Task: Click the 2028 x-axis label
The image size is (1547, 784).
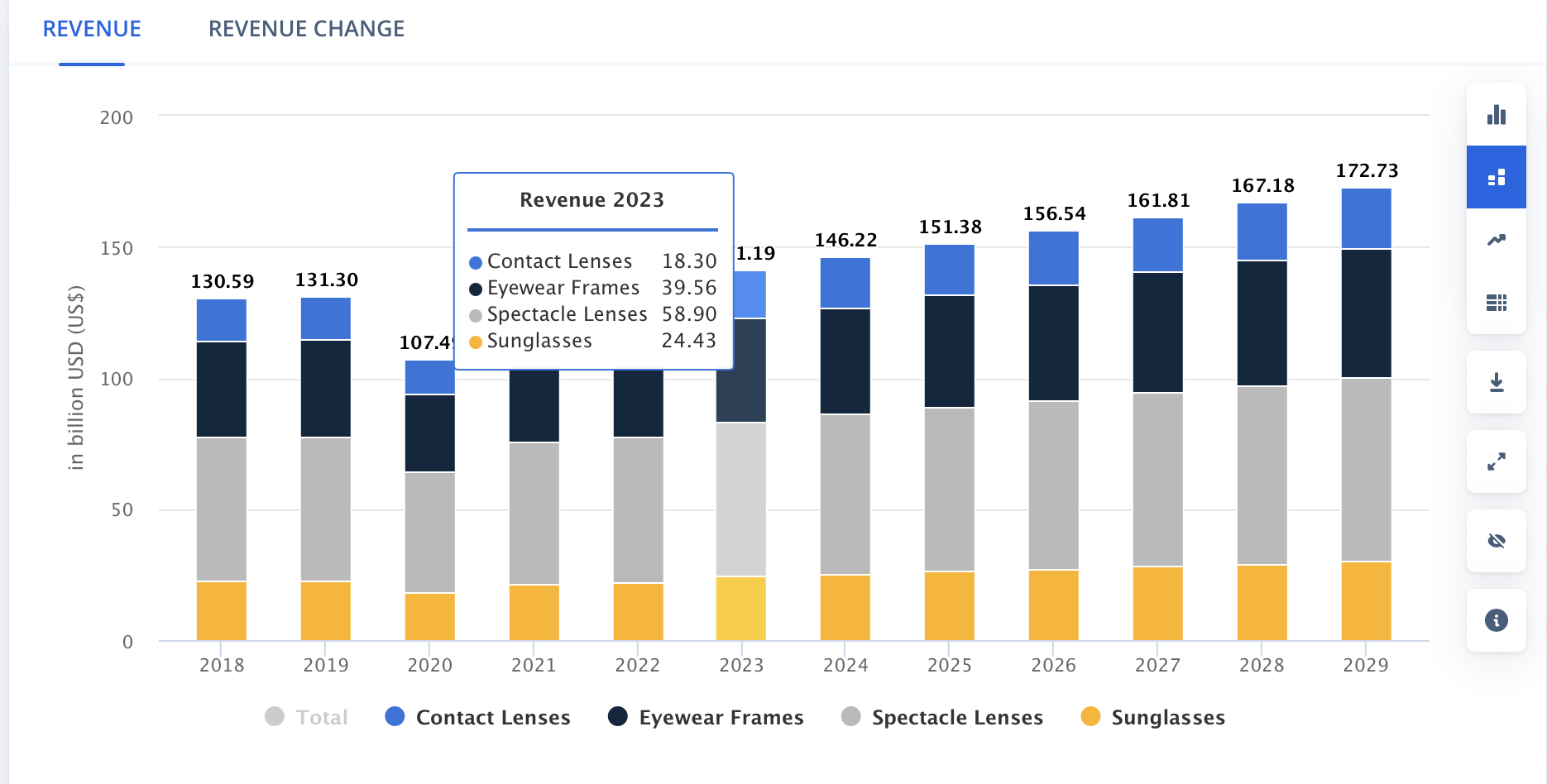Action: click(x=1262, y=666)
